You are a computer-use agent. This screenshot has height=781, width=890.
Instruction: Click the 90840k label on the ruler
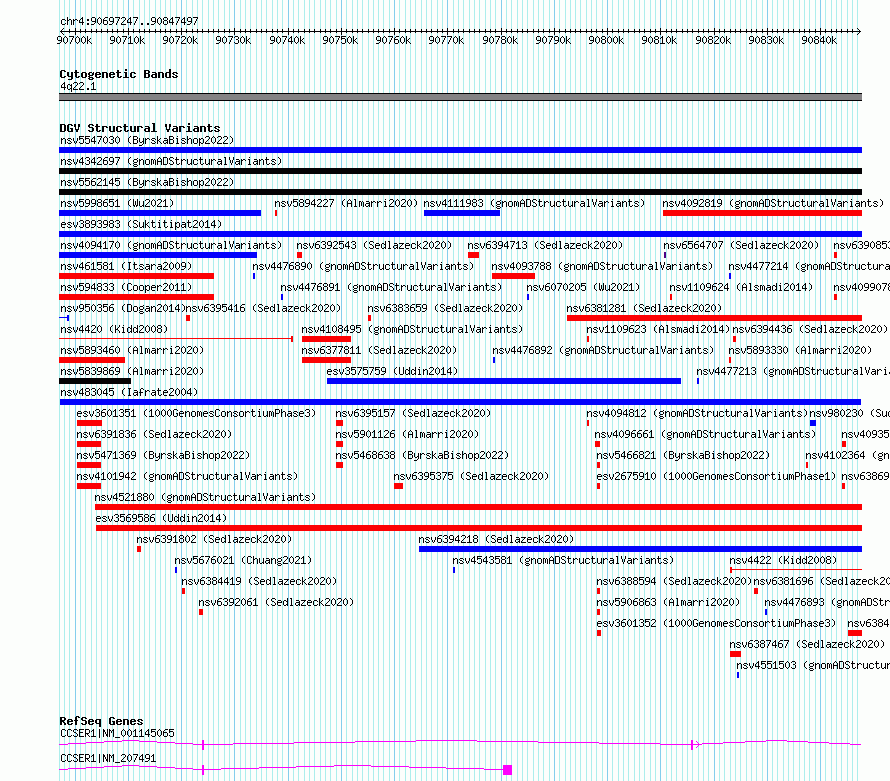pyautogui.click(x=819, y=40)
